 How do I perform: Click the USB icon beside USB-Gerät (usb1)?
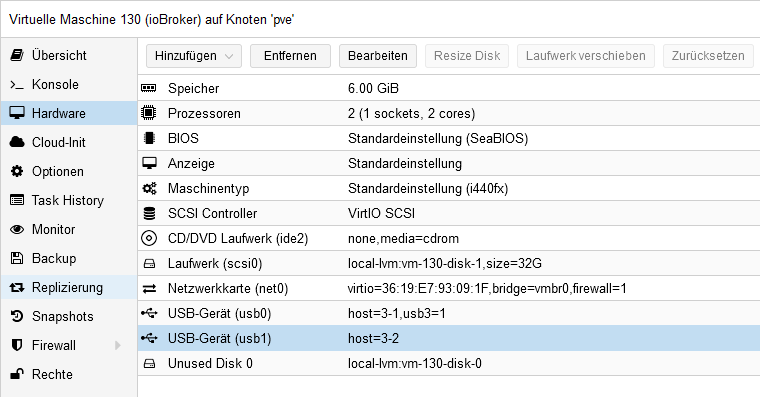149,338
